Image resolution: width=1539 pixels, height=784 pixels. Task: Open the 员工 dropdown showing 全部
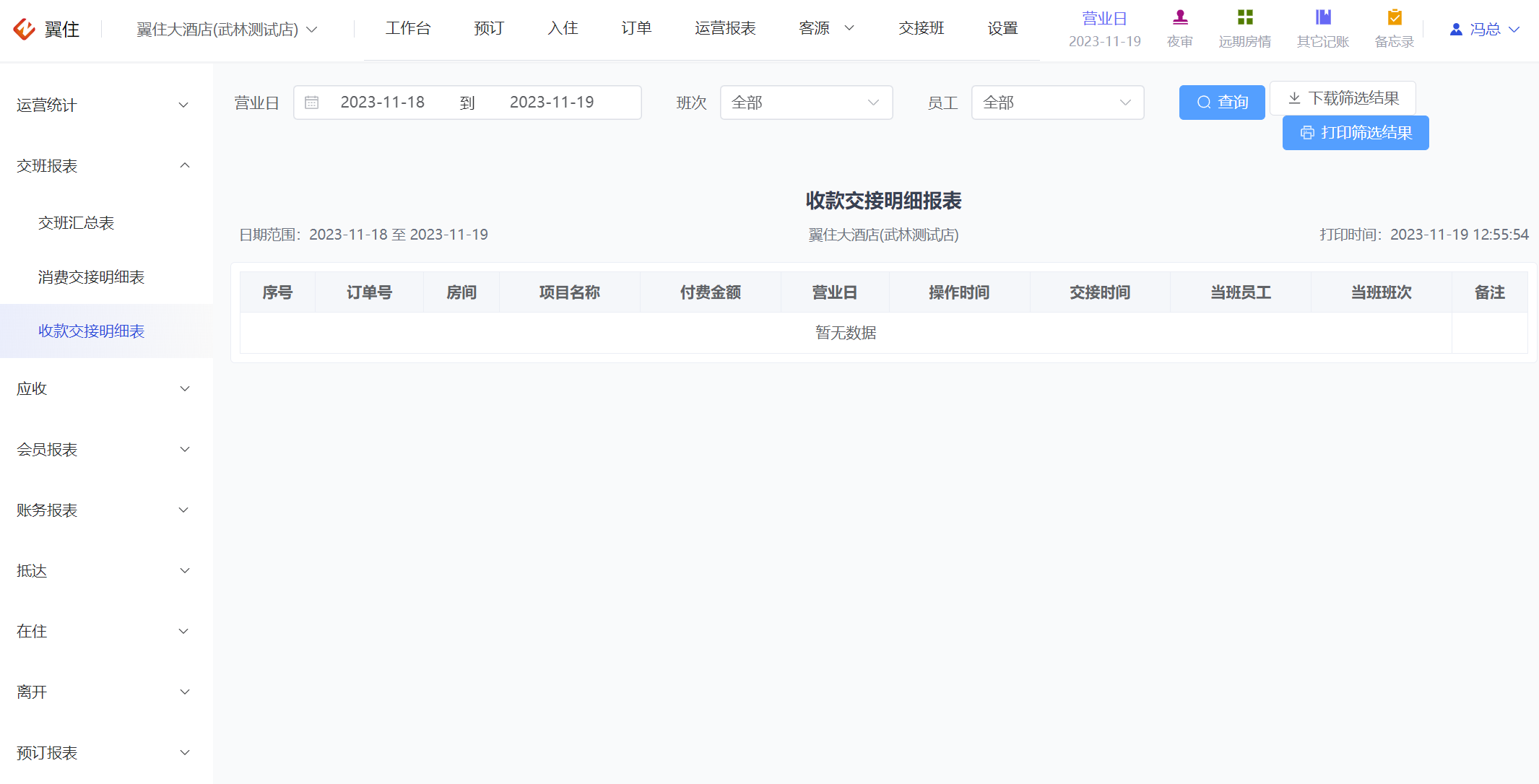[1057, 103]
